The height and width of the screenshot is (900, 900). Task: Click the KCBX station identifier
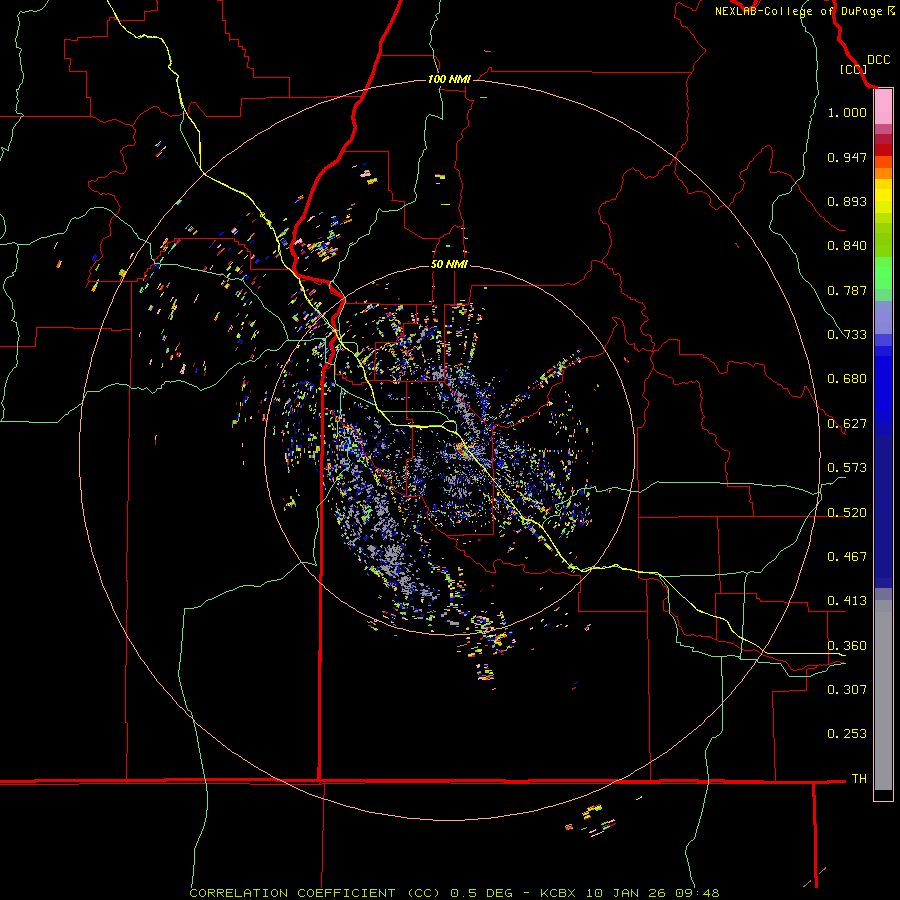coord(560,893)
